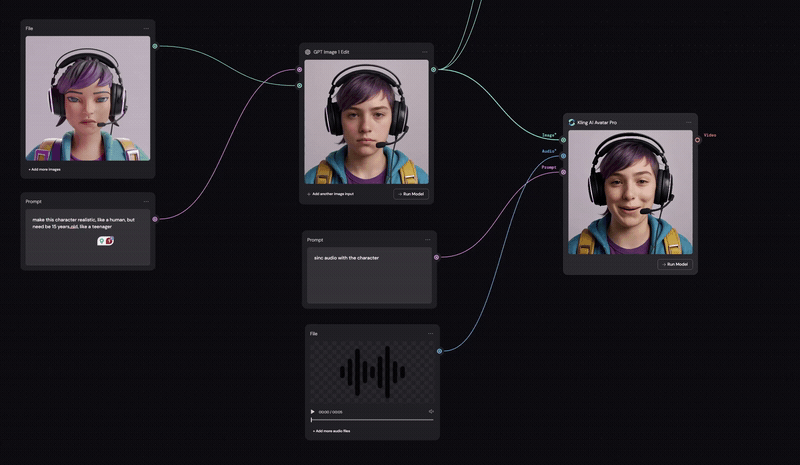Click Add more audio files
The image size is (800, 465).
point(332,431)
